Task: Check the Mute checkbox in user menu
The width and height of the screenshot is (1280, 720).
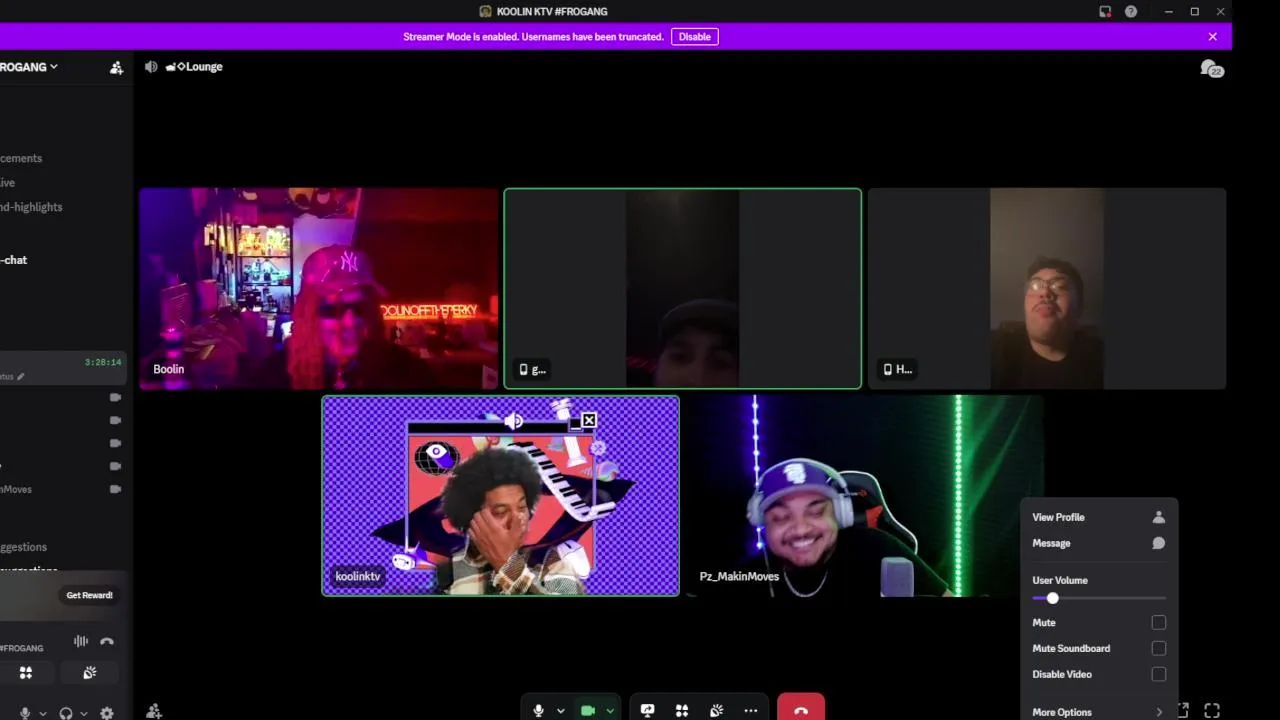Action: 1158,622
